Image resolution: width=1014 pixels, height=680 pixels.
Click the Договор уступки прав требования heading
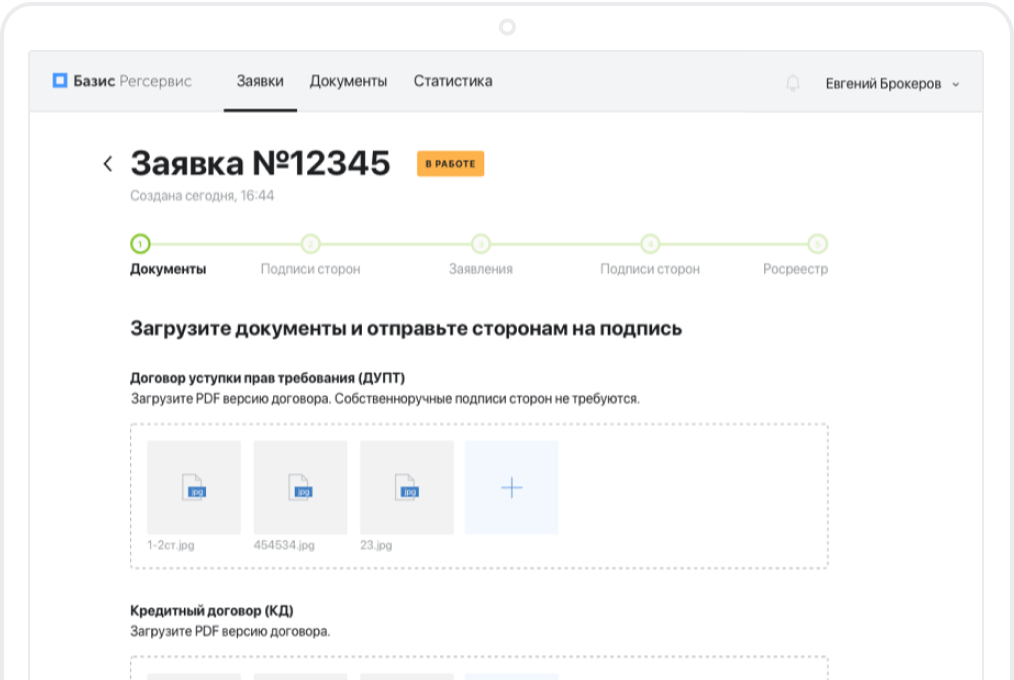click(x=267, y=377)
